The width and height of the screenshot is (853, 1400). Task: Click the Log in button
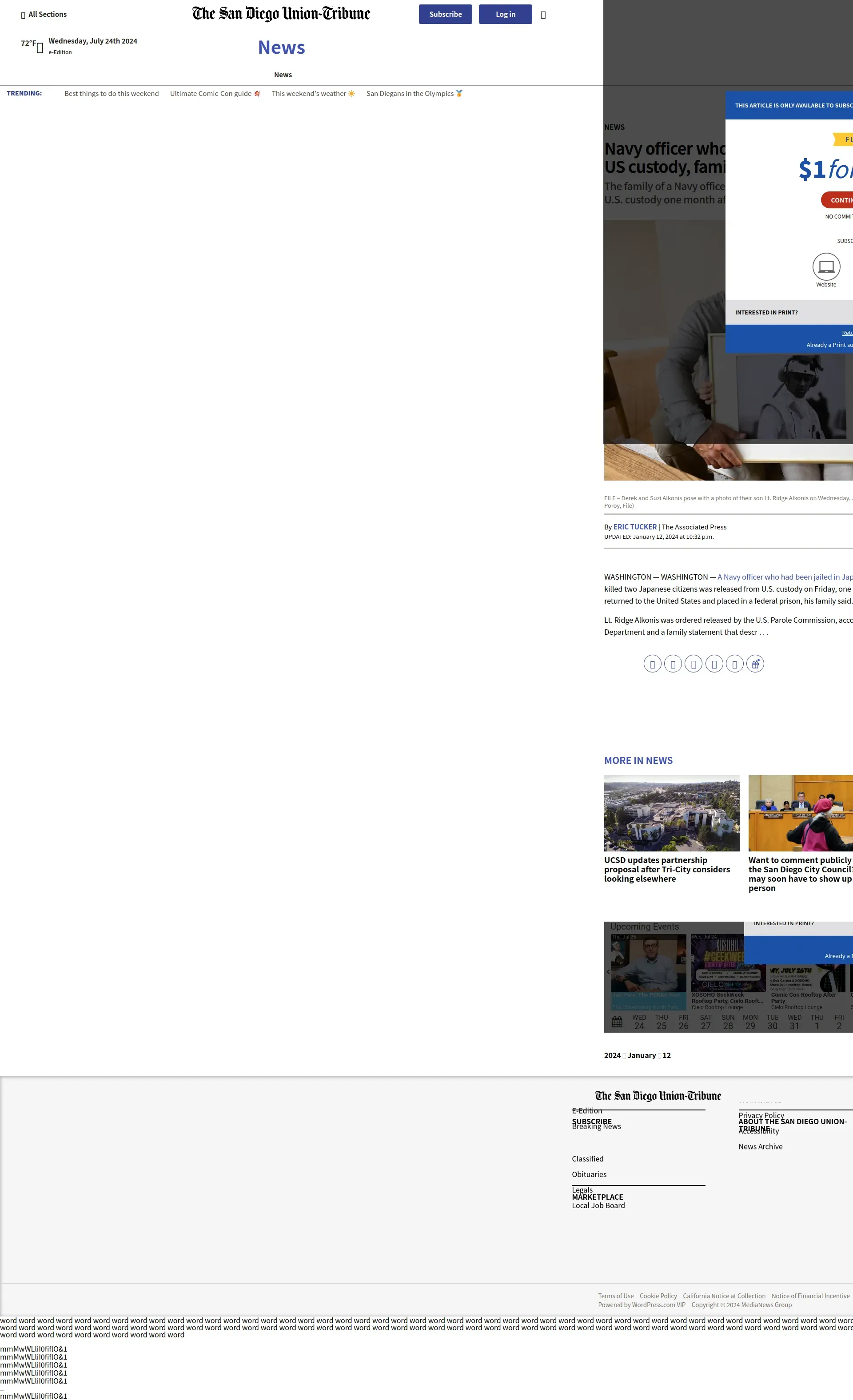(505, 14)
